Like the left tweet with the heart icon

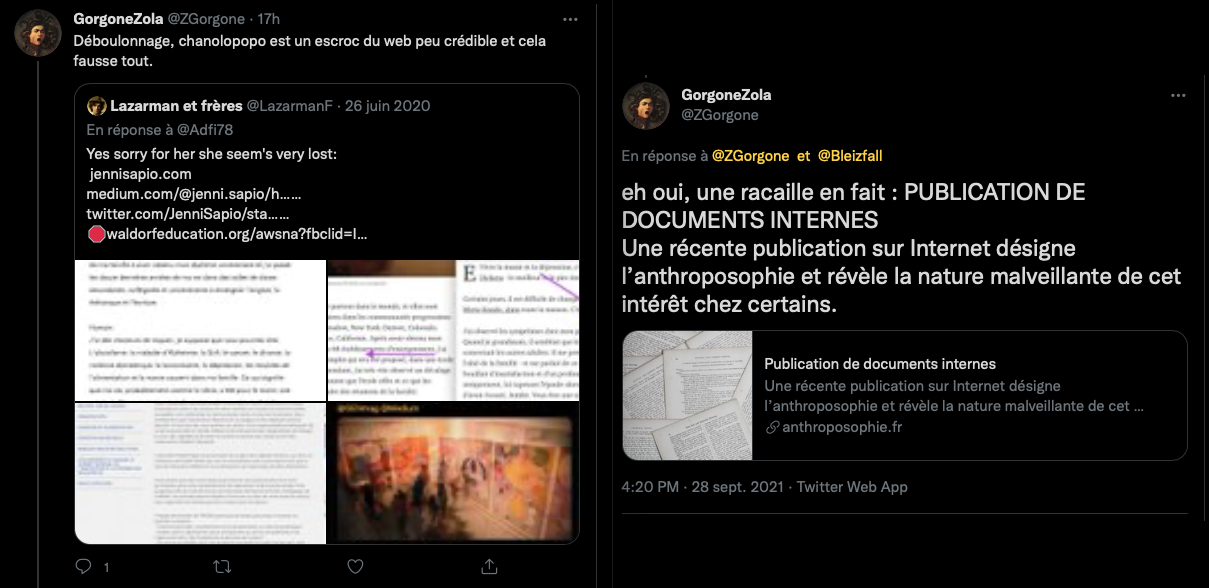coord(355,566)
